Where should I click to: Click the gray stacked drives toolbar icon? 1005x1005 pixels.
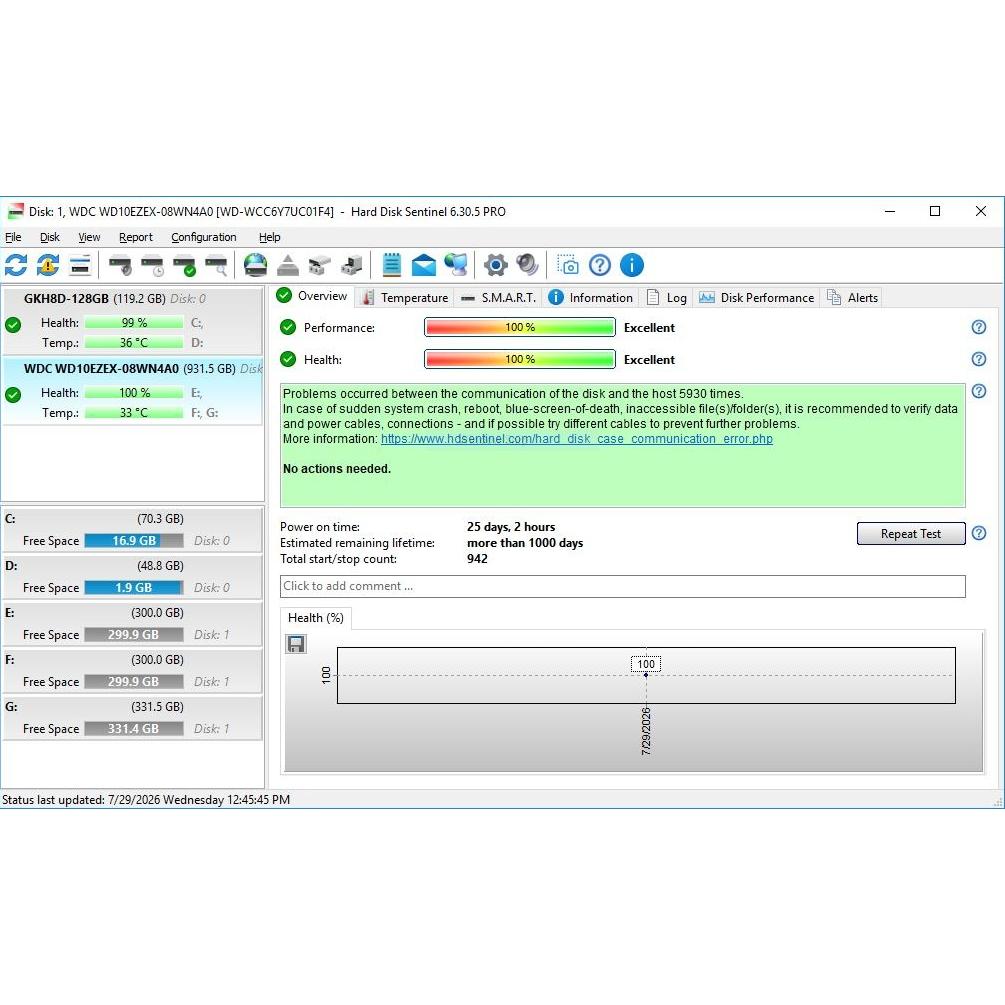[x=320, y=265]
